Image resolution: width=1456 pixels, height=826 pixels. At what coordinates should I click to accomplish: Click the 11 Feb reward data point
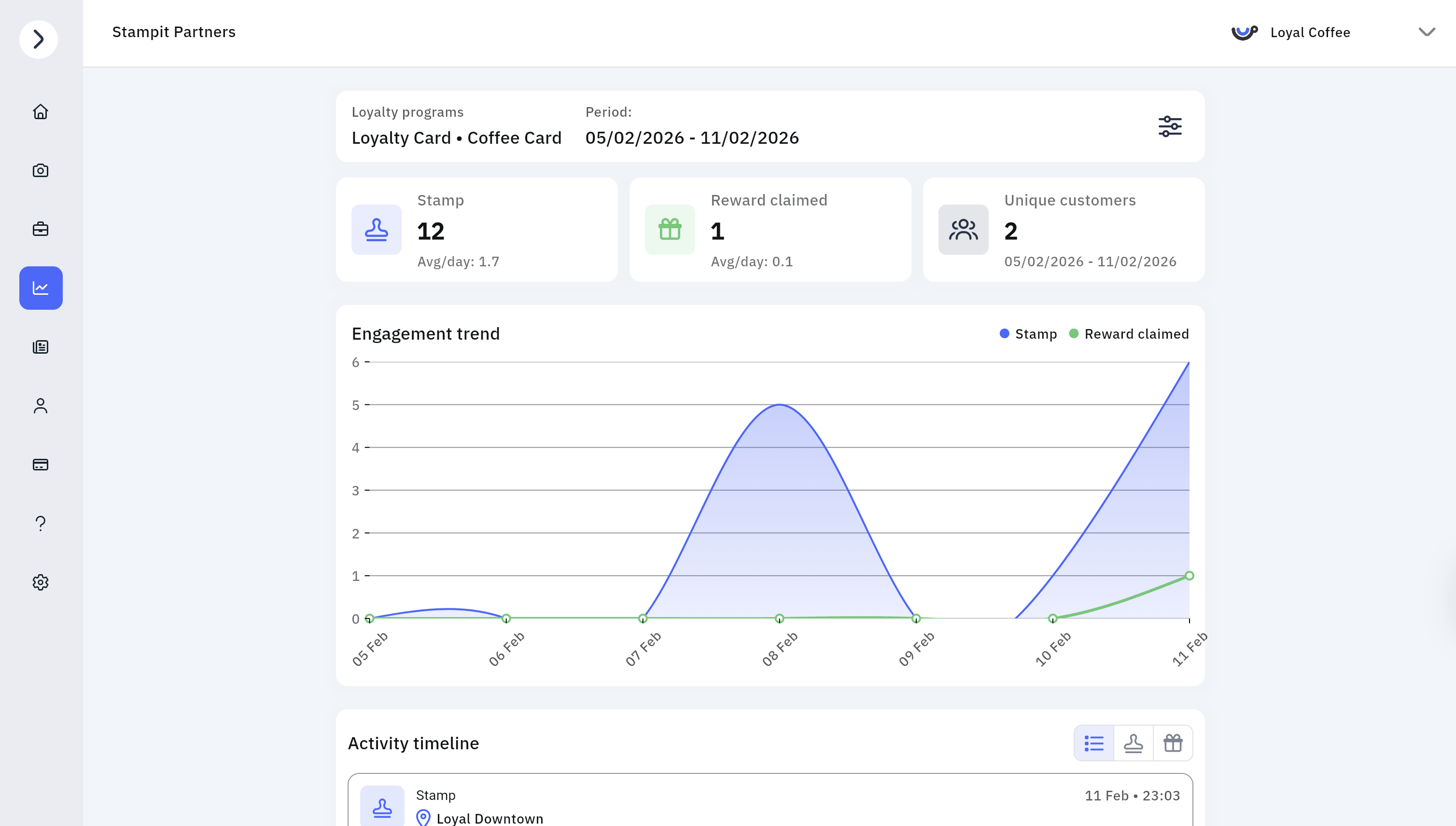[x=1189, y=576]
